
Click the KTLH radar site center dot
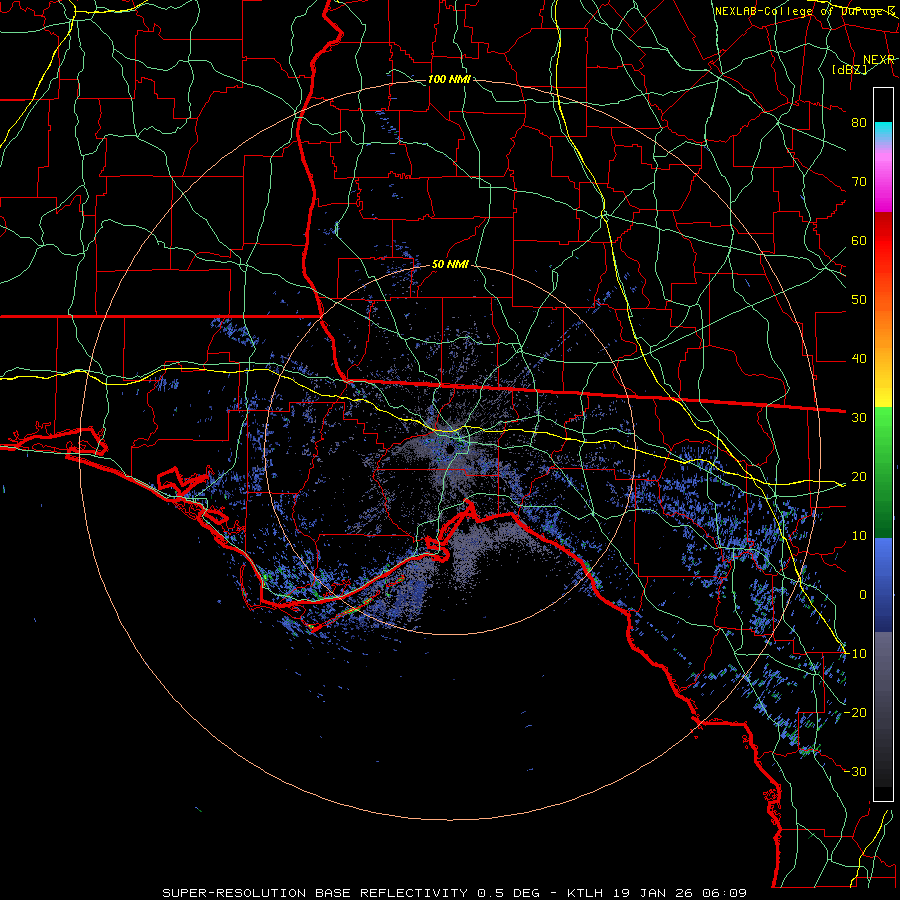(451, 449)
